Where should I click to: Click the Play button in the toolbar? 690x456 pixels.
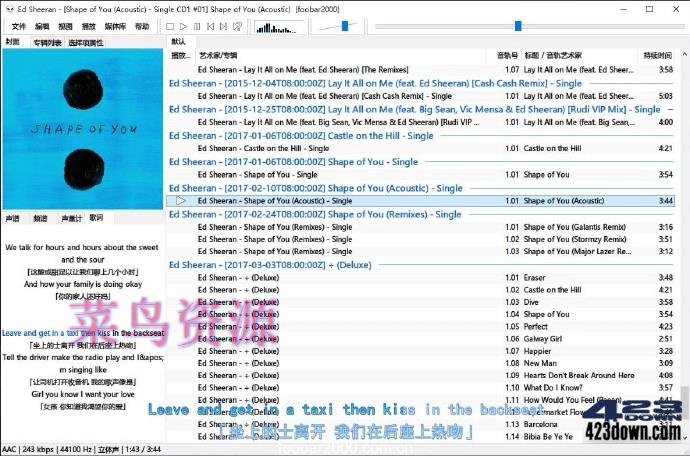184,26
